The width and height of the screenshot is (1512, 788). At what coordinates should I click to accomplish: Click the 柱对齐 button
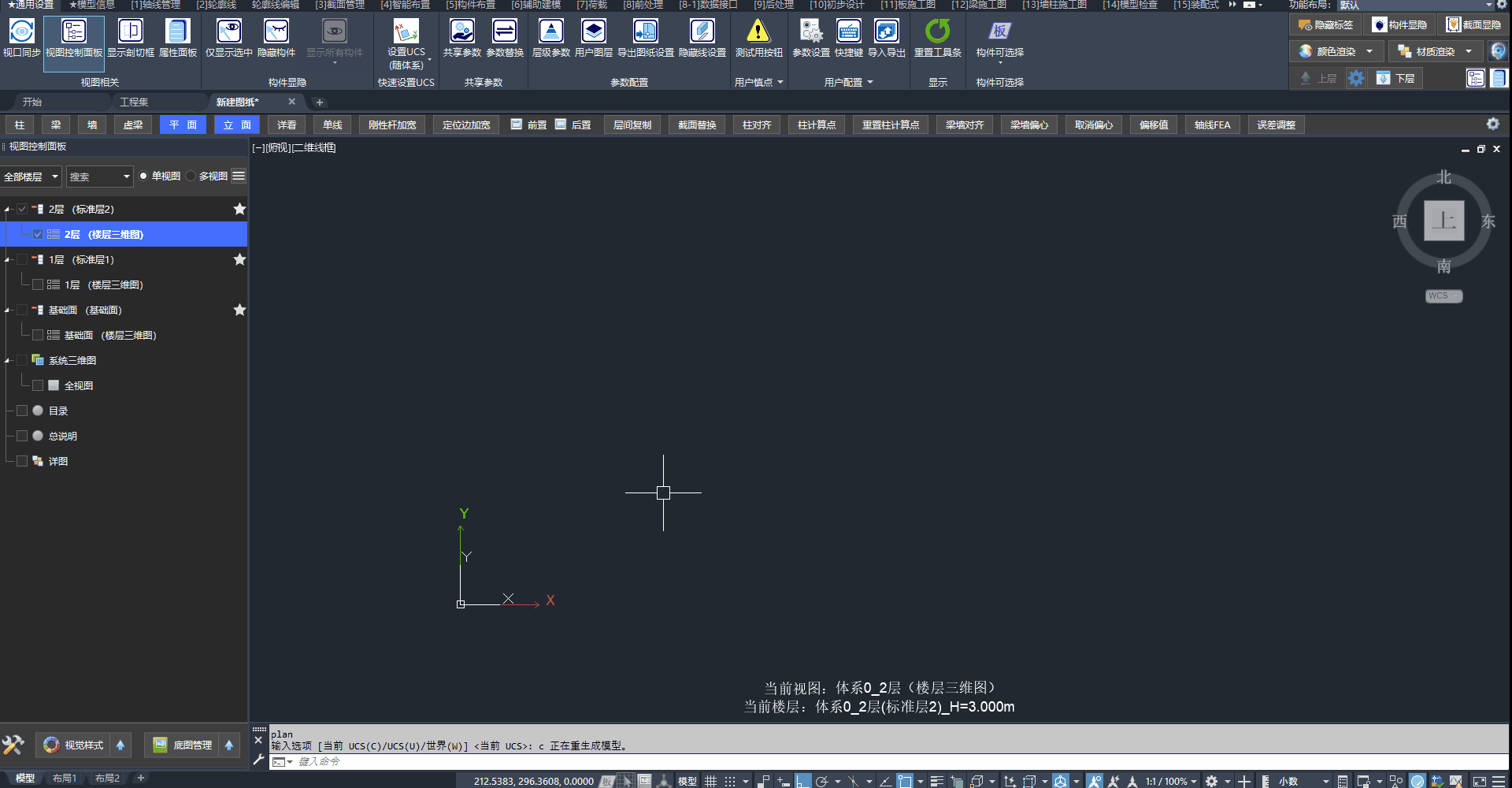coord(756,125)
